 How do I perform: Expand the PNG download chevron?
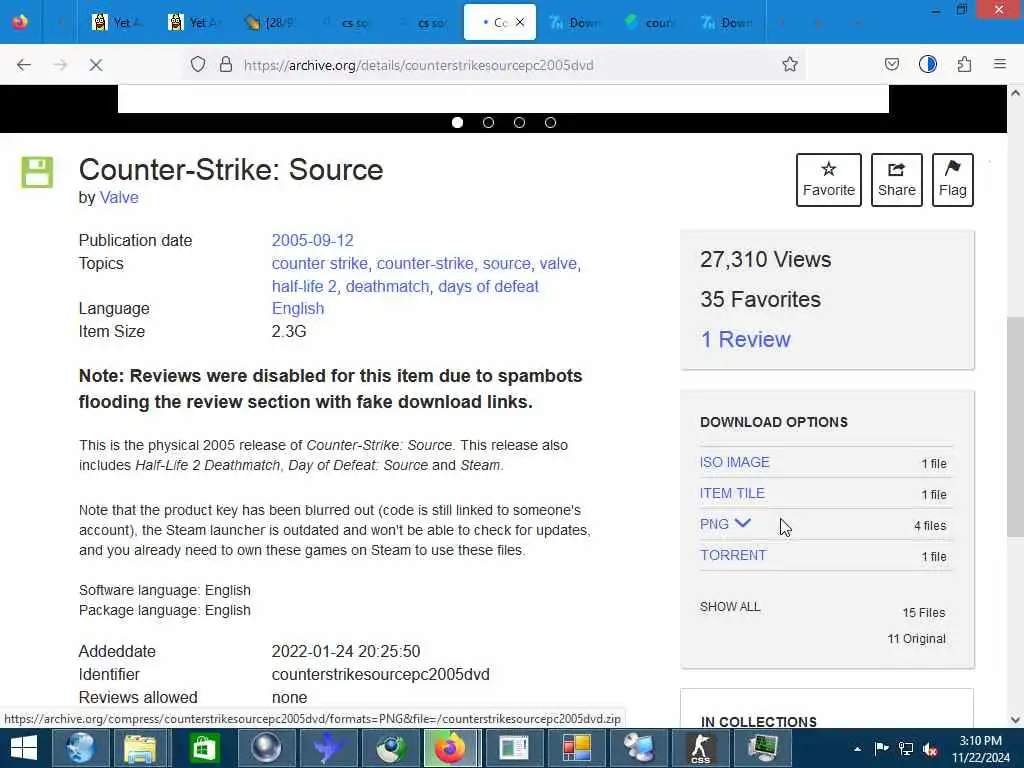[x=743, y=523]
